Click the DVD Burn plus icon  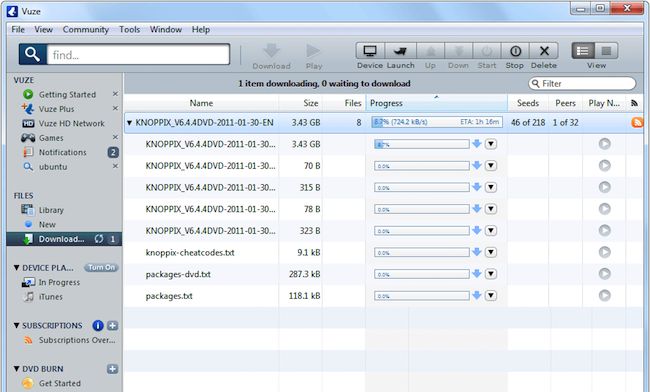click(x=112, y=369)
